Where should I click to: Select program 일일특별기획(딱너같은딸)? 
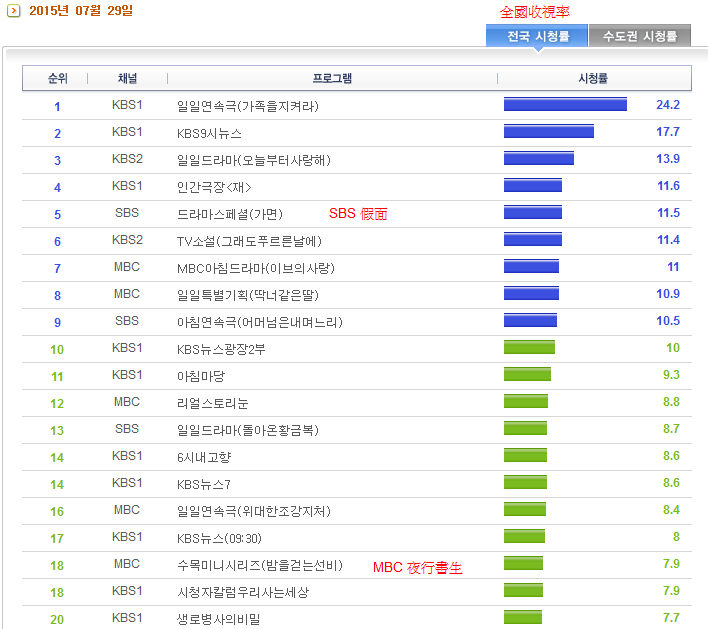point(248,295)
